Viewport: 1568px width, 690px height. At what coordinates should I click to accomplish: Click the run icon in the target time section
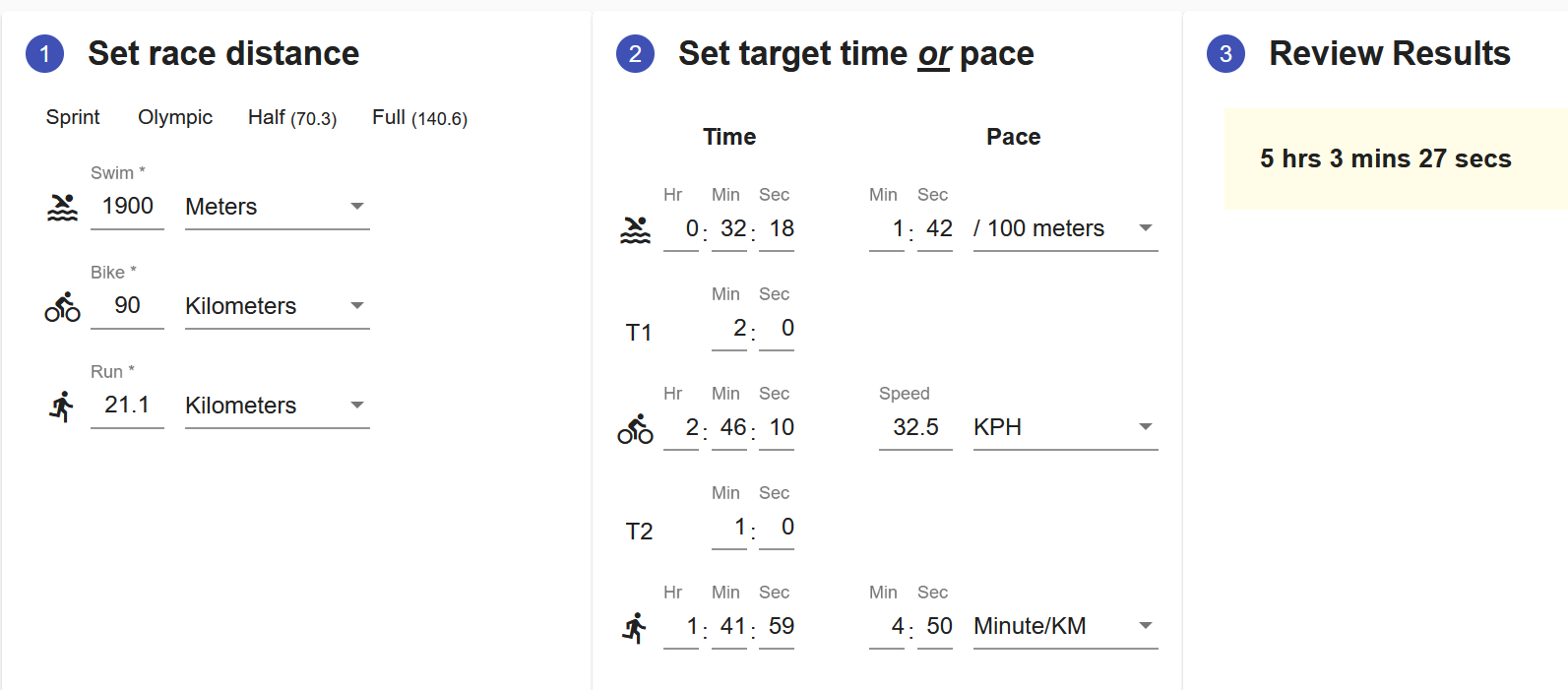click(x=635, y=627)
